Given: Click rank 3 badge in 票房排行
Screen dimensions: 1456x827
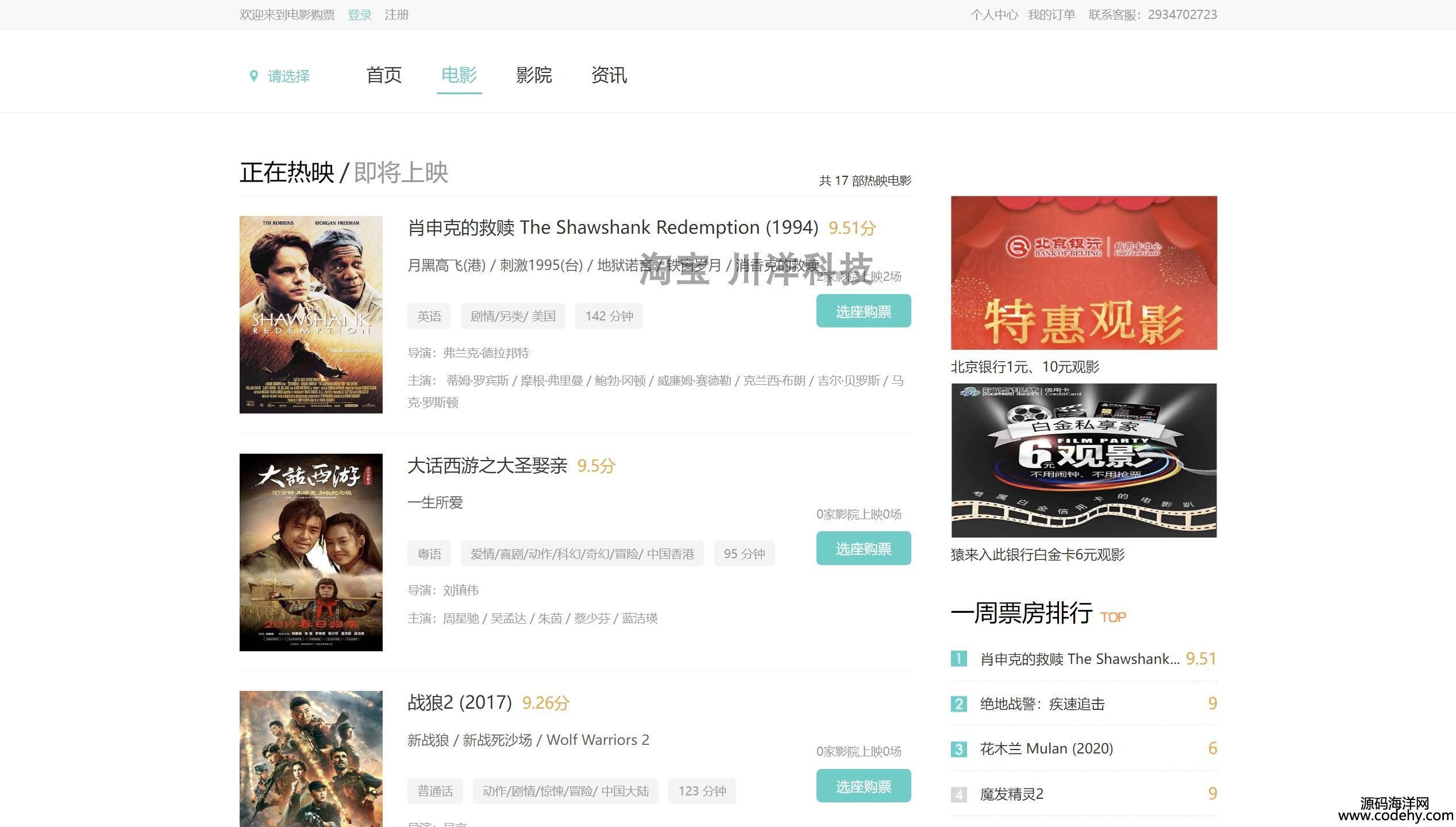Looking at the screenshot, I should click(x=958, y=749).
